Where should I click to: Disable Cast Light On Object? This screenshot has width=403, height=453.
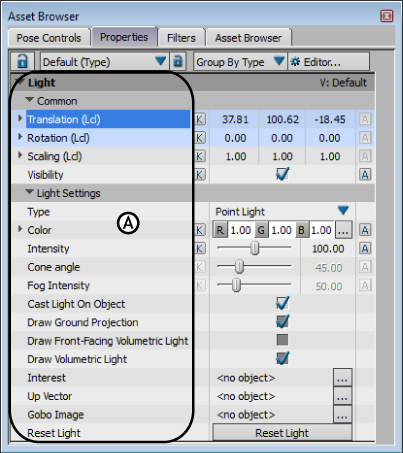tap(282, 303)
